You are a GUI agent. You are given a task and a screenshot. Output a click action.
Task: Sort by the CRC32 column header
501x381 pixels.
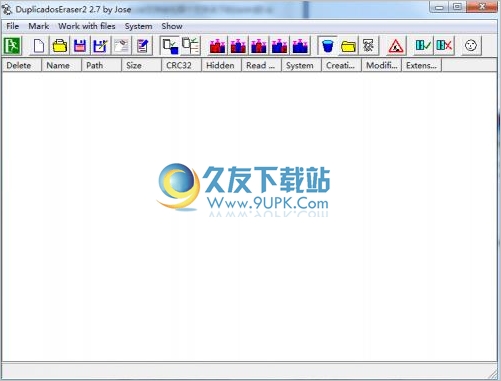pyautogui.click(x=182, y=65)
